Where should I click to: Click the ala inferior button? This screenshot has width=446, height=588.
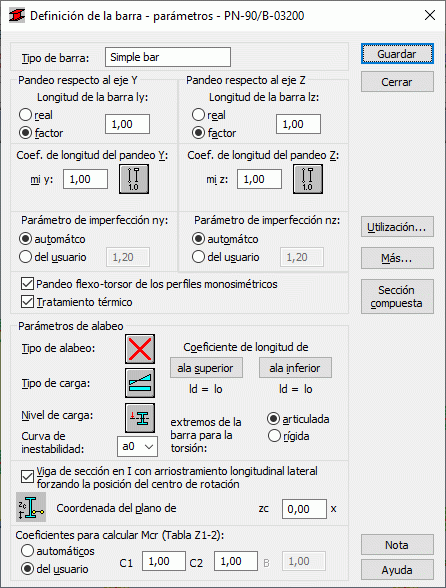(x=295, y=368)
